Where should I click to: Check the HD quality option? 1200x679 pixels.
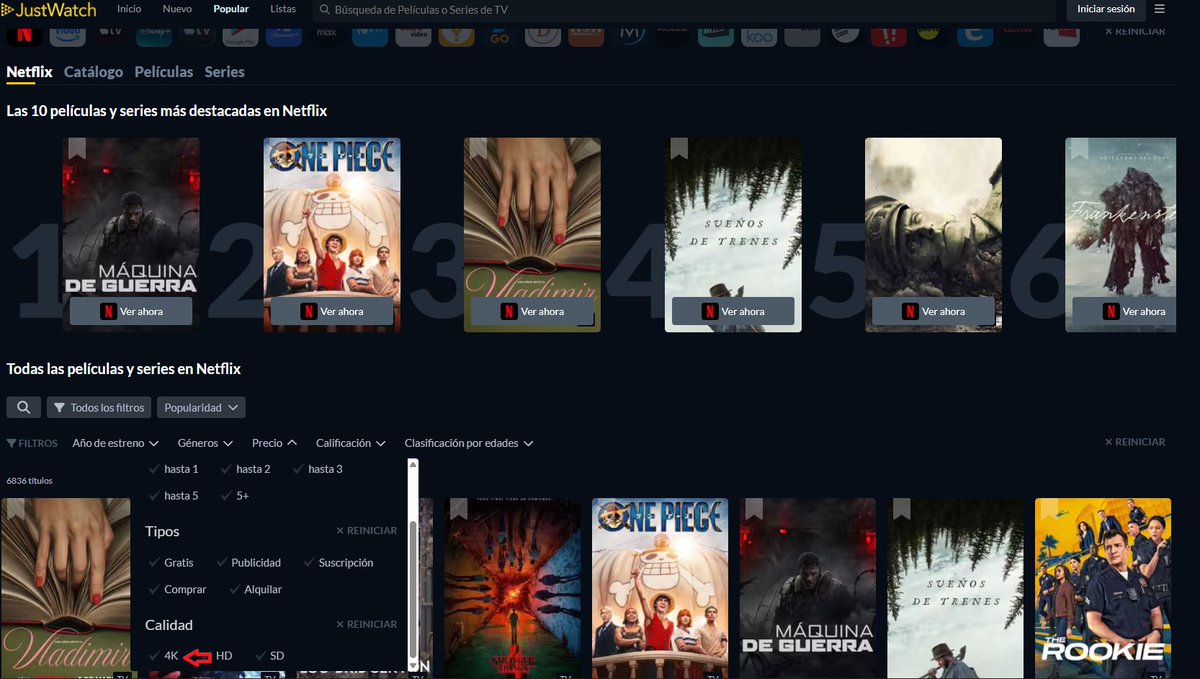tap(224, 656)
